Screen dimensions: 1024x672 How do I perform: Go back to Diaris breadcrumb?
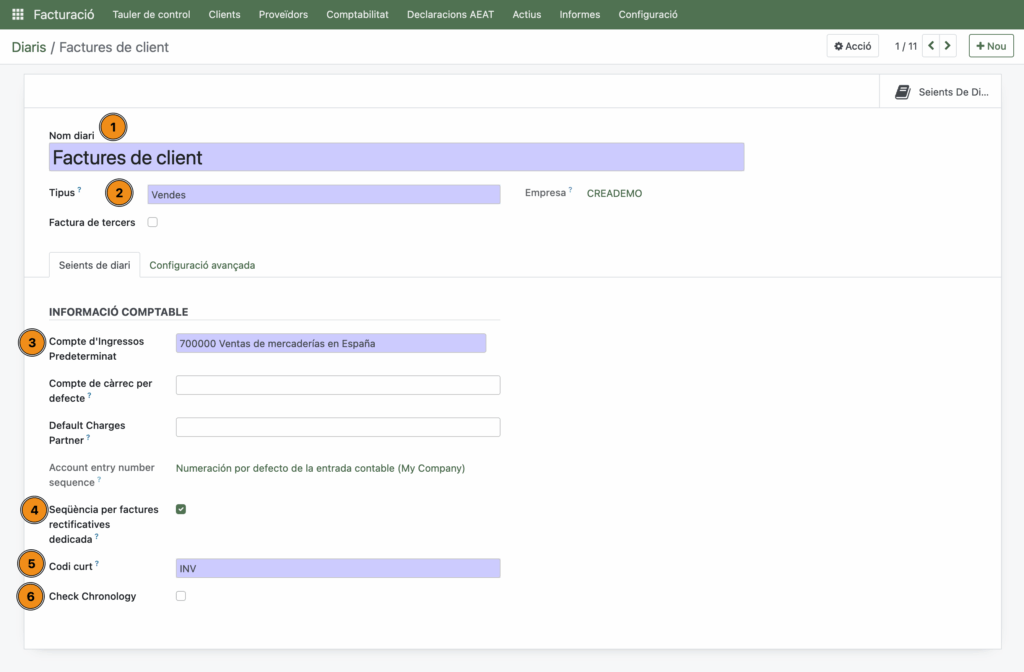29,47
